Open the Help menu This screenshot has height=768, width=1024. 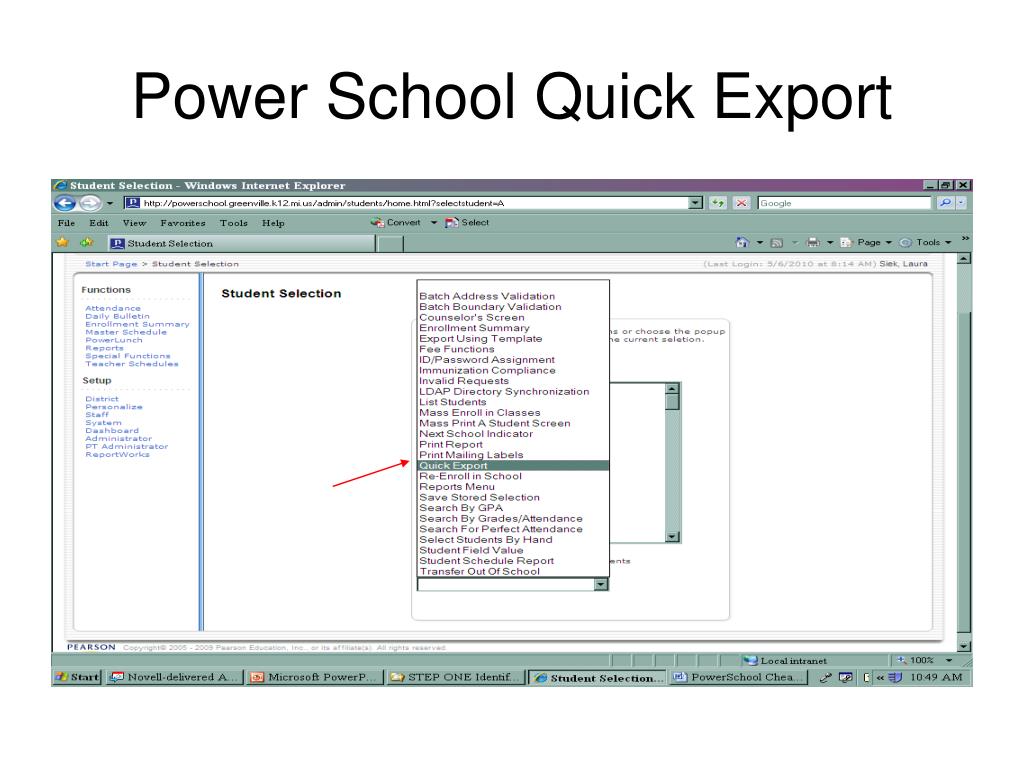pos(273,223)
